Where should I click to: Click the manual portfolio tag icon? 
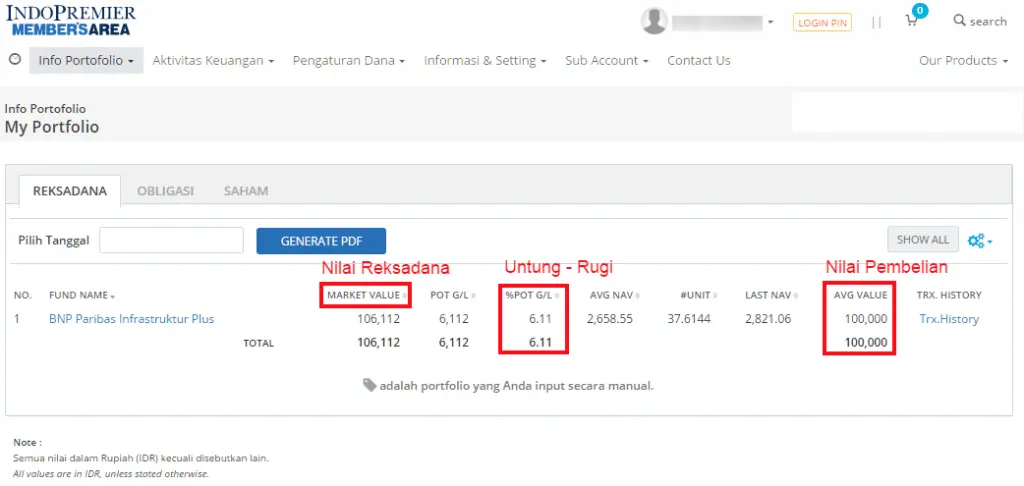[370, 385]
